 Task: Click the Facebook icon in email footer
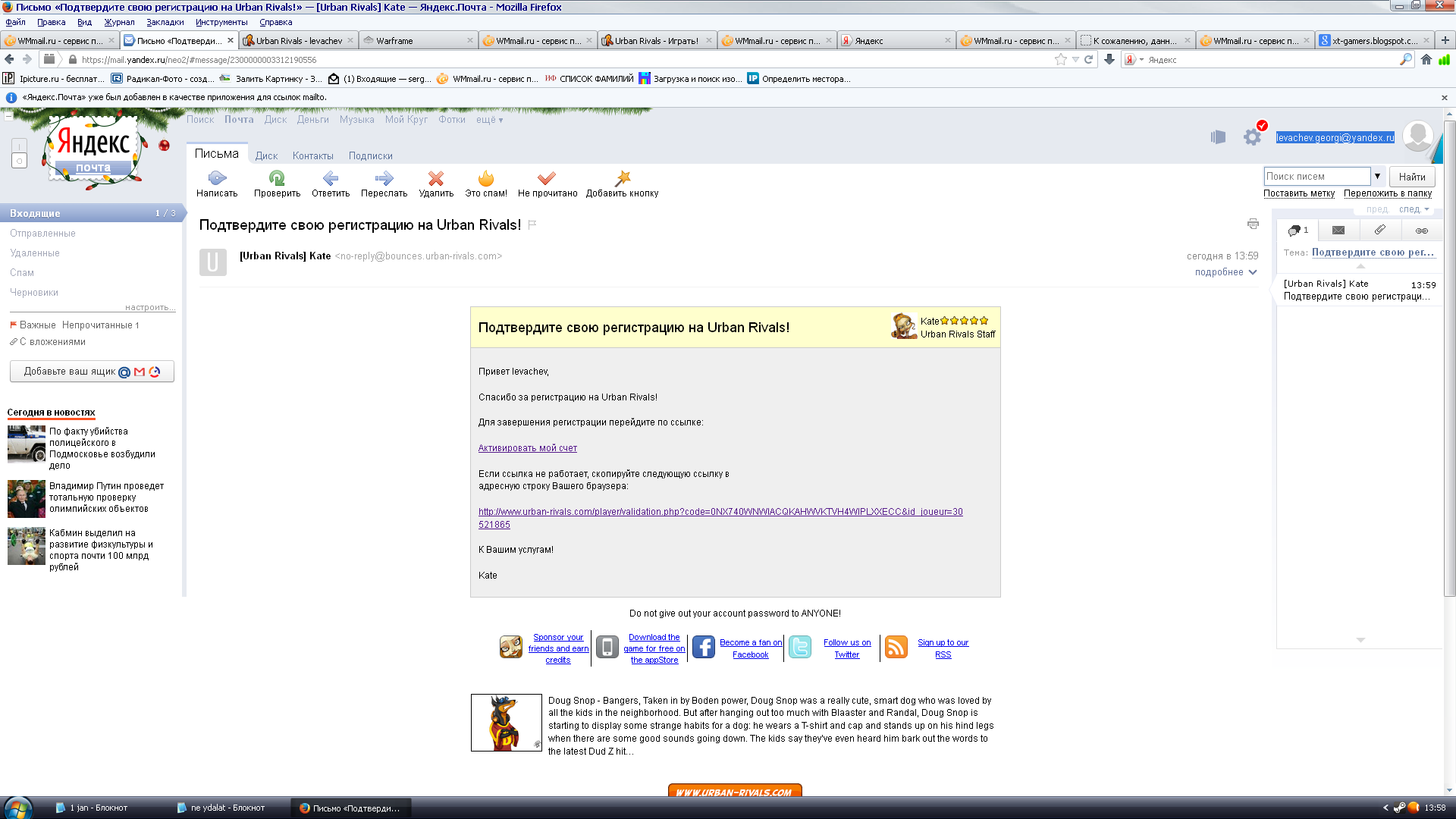pyautogui.click(x=704, y=647)
